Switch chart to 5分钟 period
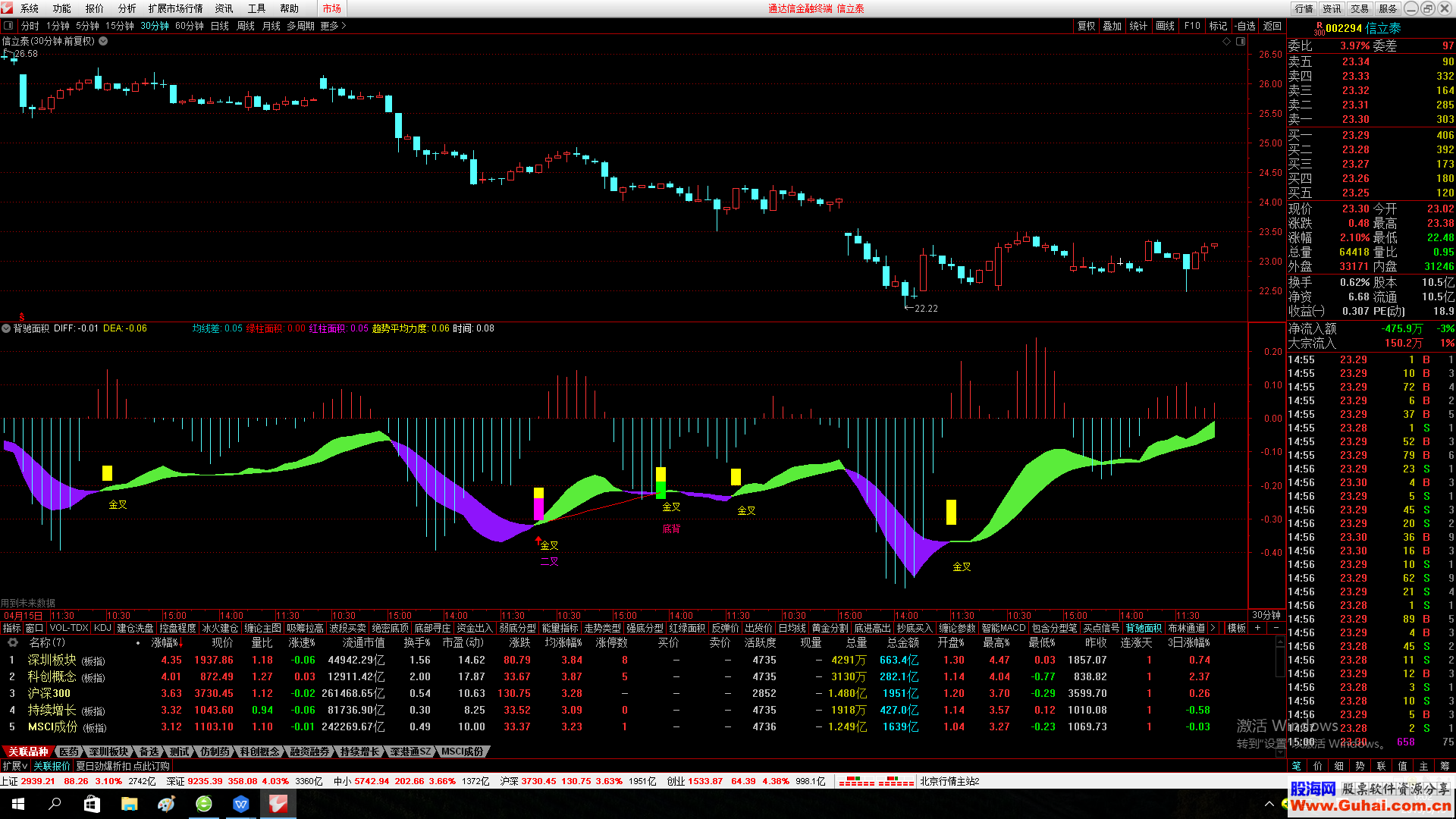 pos(87,26)
